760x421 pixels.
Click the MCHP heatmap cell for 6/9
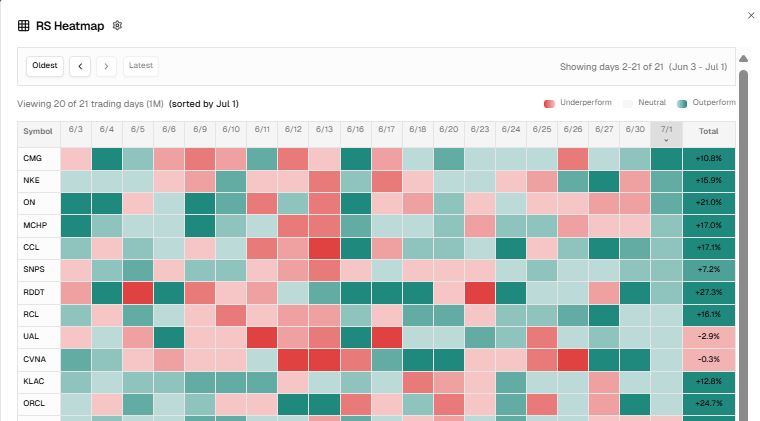pyautogui.click(x=200, y=226)
